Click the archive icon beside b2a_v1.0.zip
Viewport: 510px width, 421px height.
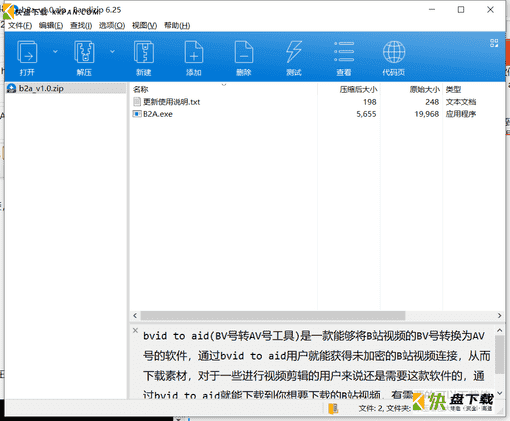(x=12, y=89)
